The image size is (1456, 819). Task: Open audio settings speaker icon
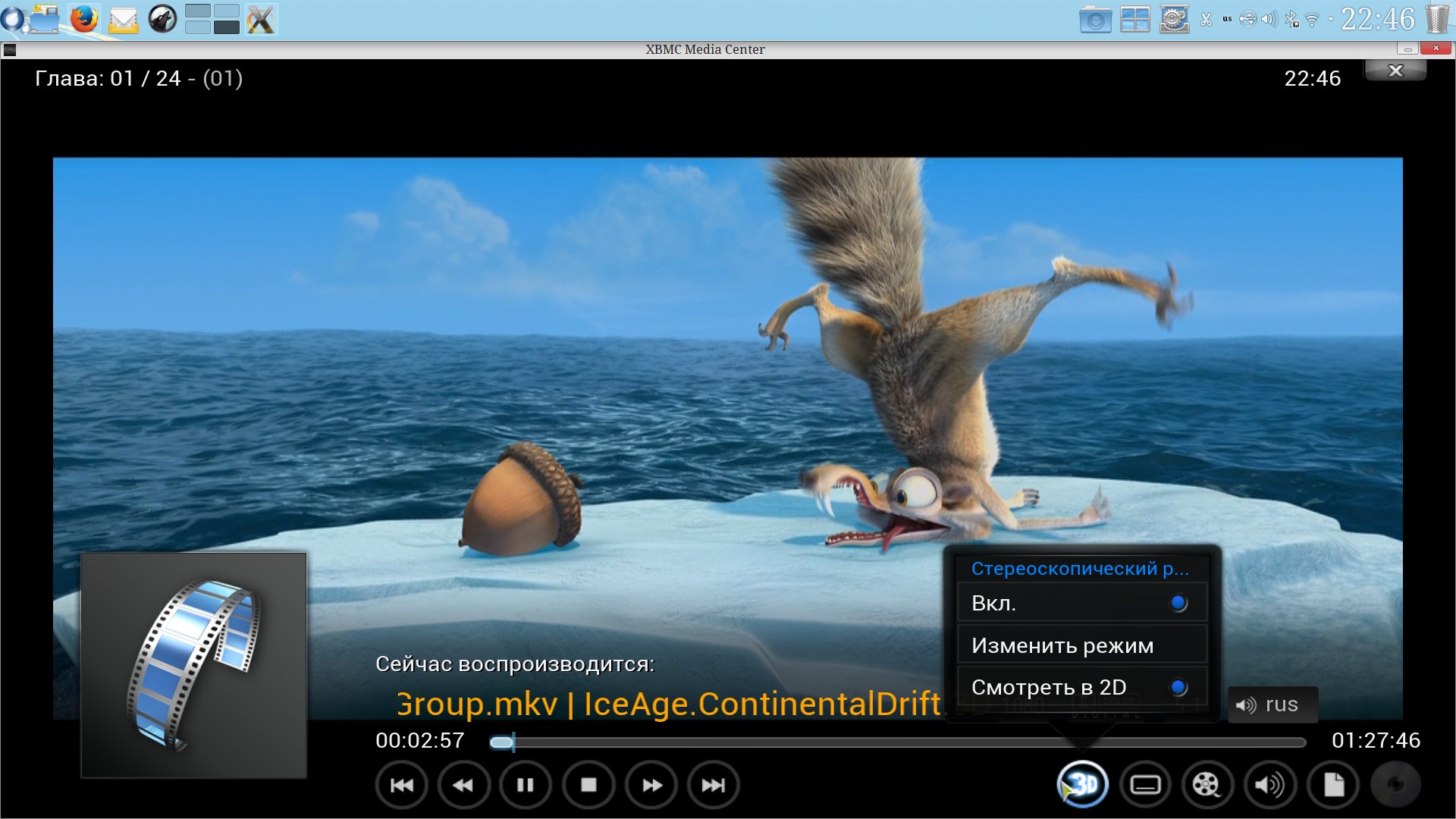(x=1270, y=785)
